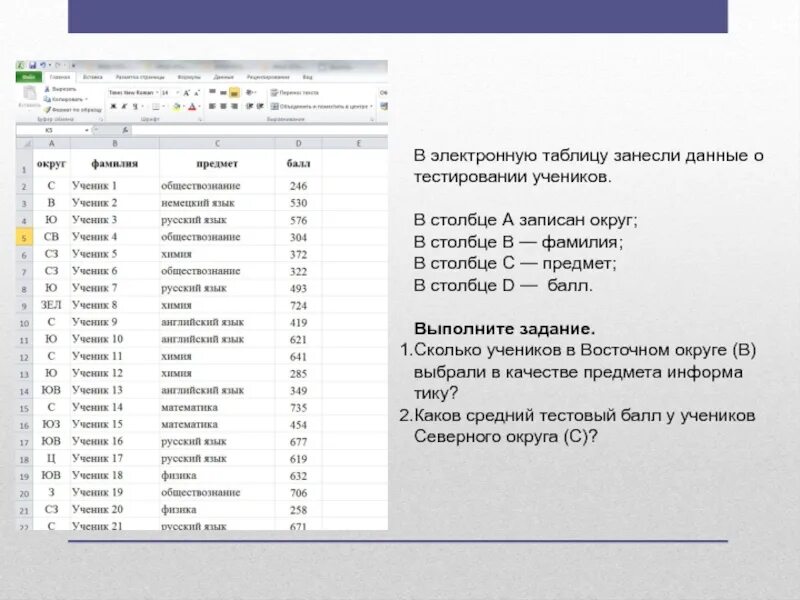Click the Save icon on Quick Access toolbar
This screenshot has width=800, height=600.
[35, 64]
